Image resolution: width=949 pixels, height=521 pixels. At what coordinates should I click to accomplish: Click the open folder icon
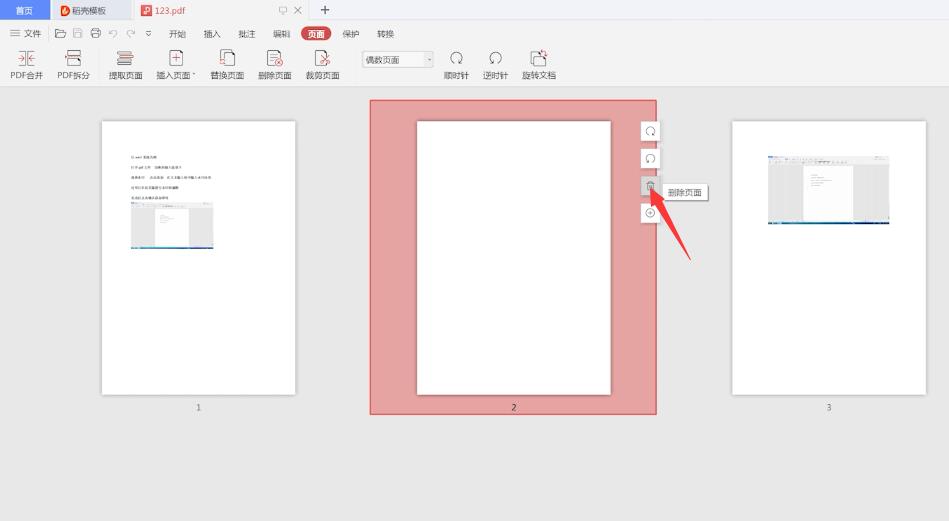tap(60, 34)
